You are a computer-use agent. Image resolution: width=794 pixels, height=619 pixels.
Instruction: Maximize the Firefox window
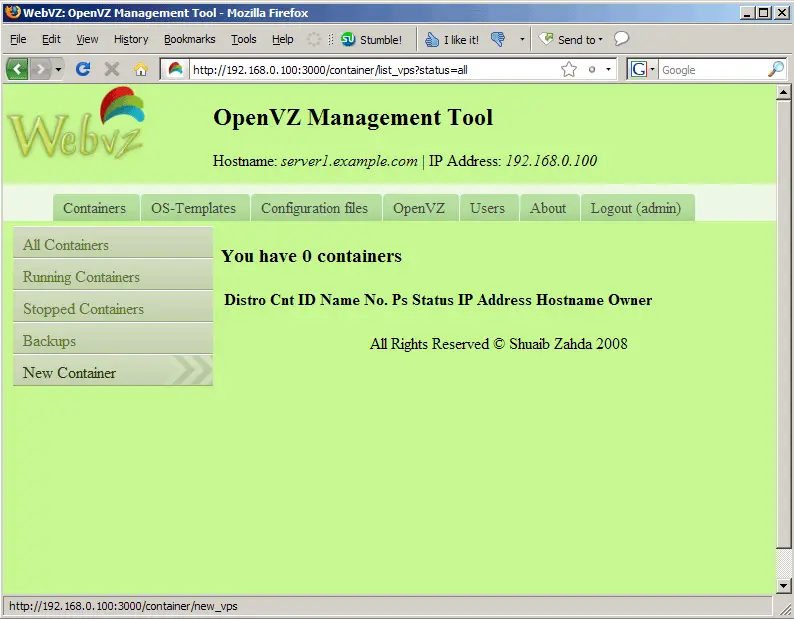[x=764, y=13]
